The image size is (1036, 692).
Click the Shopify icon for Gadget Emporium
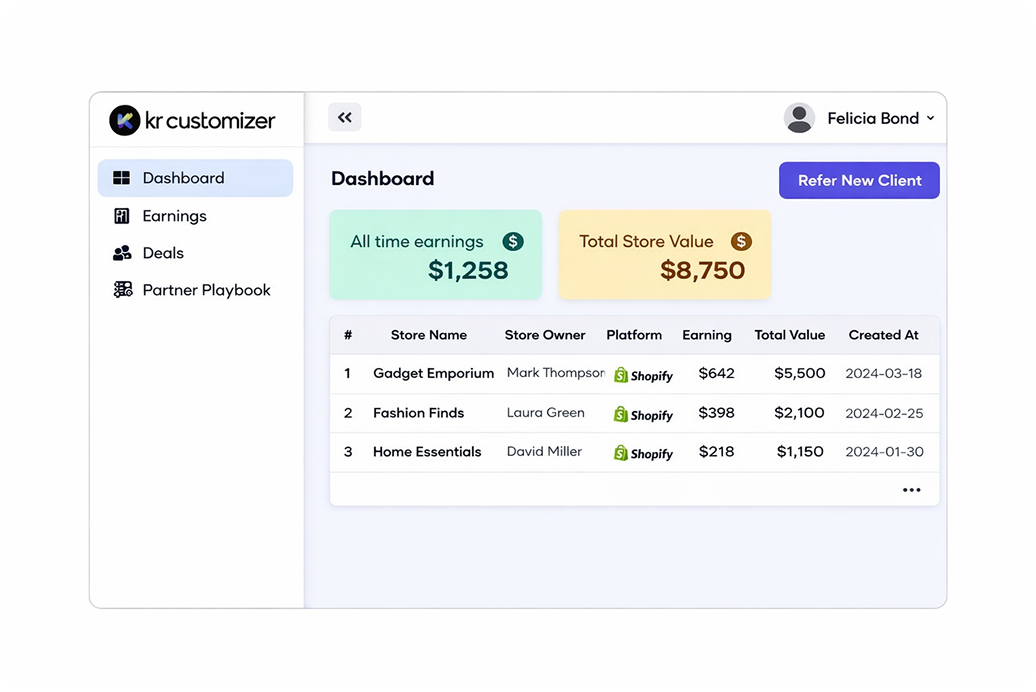tap(642, 375)
